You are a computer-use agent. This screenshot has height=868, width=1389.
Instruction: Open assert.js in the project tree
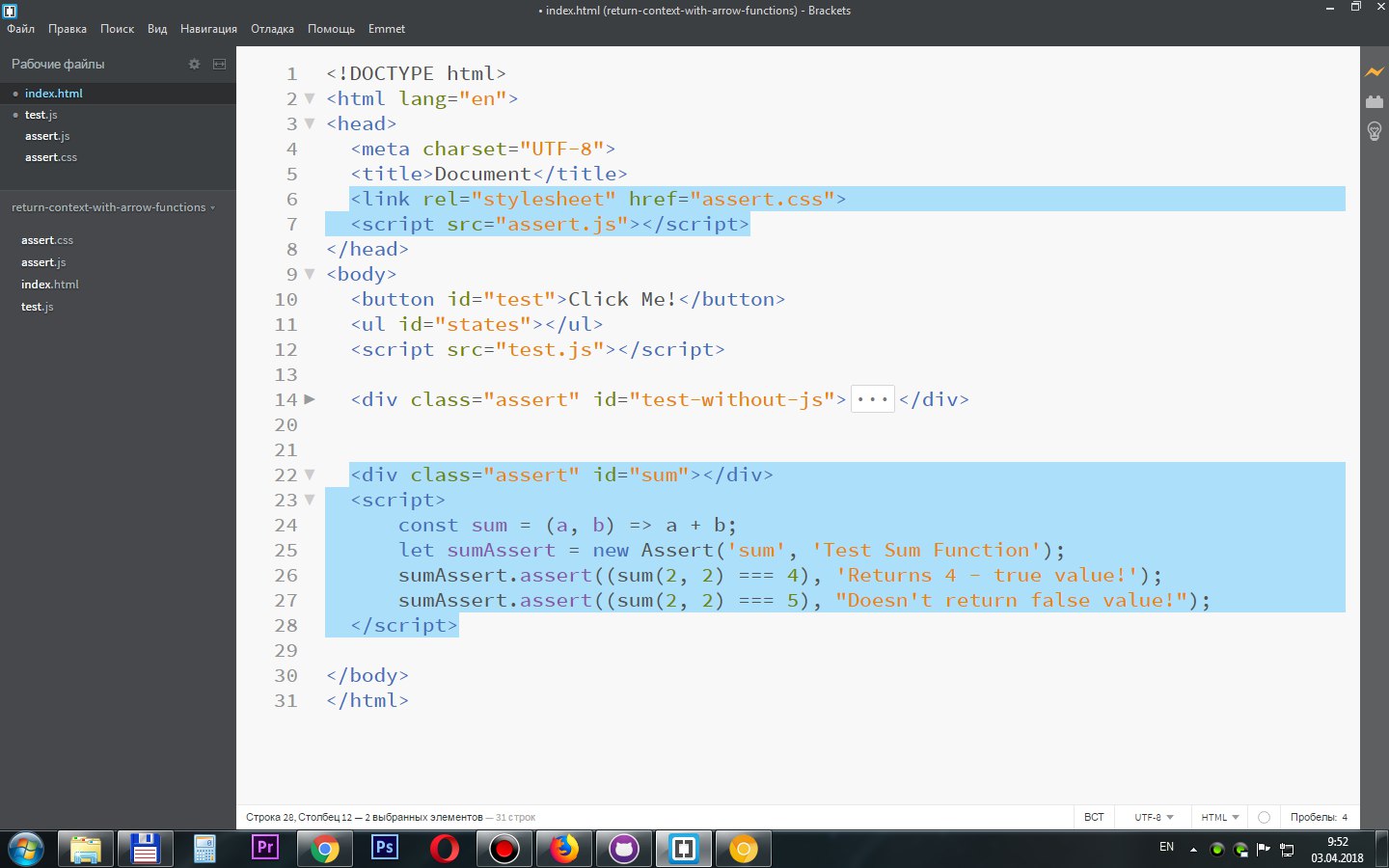(x=43, y=262)
